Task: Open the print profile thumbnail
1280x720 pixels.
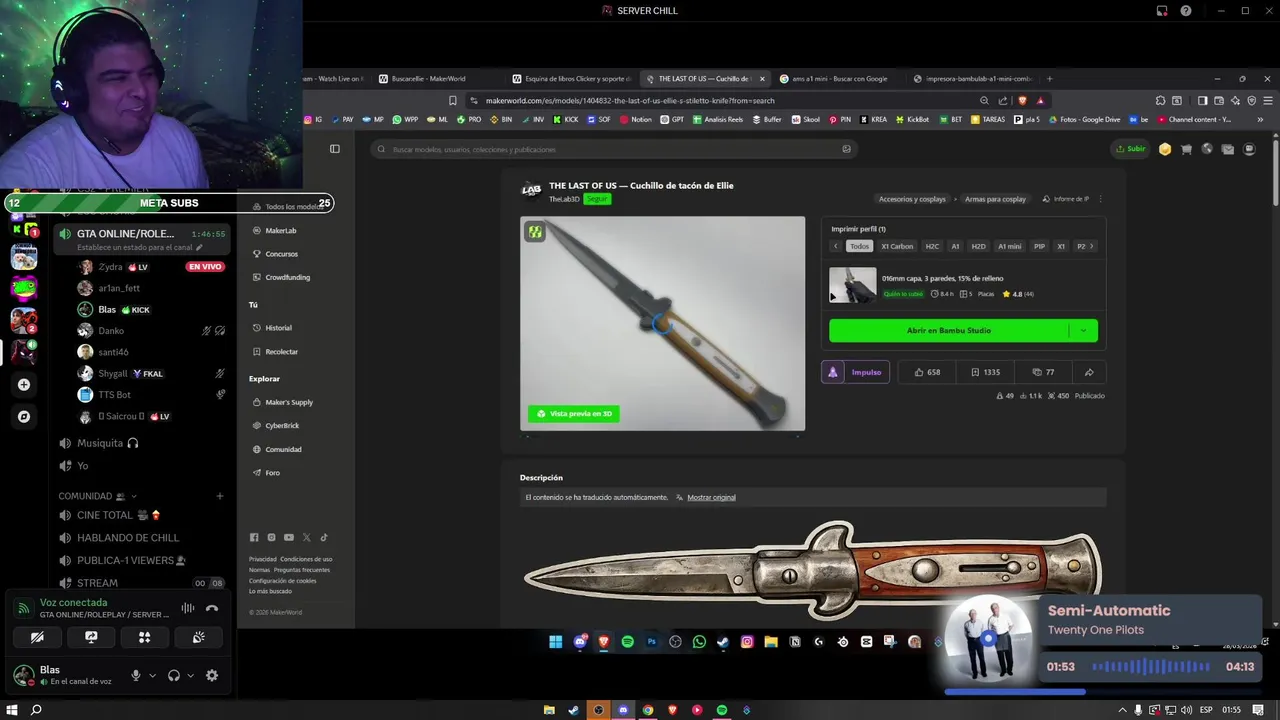Action: pos(852,285)
